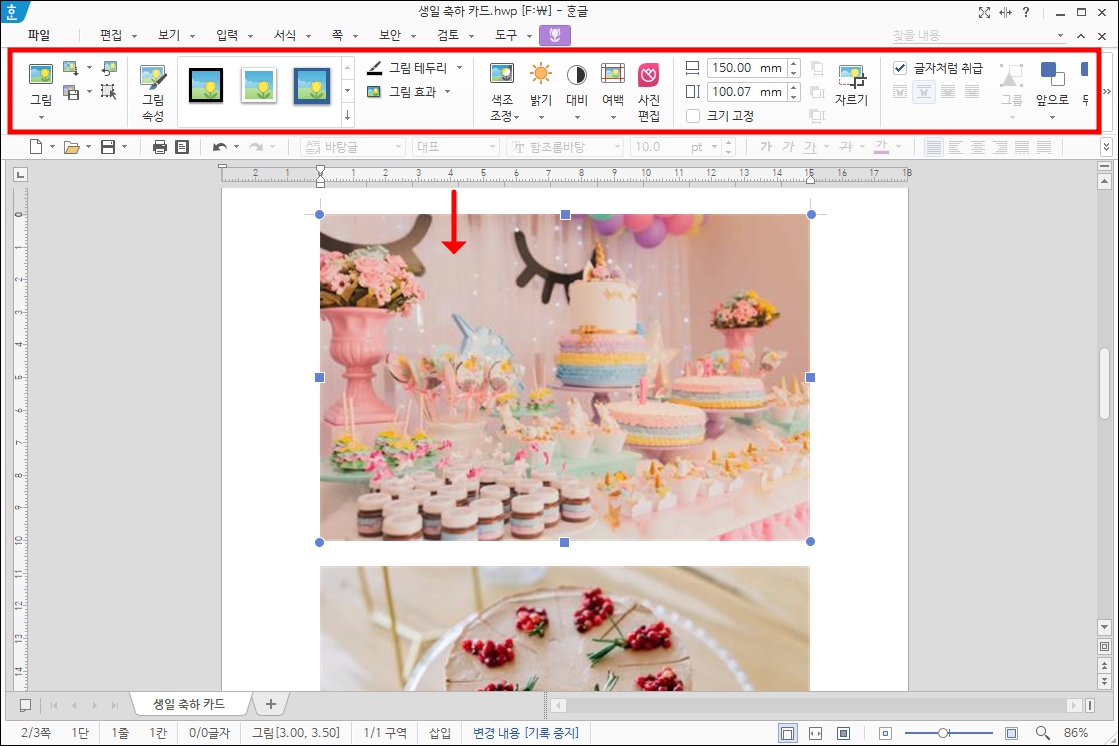
Task: Select the 생일 축하 카드 document tab
Action: [x=189, y=704]
